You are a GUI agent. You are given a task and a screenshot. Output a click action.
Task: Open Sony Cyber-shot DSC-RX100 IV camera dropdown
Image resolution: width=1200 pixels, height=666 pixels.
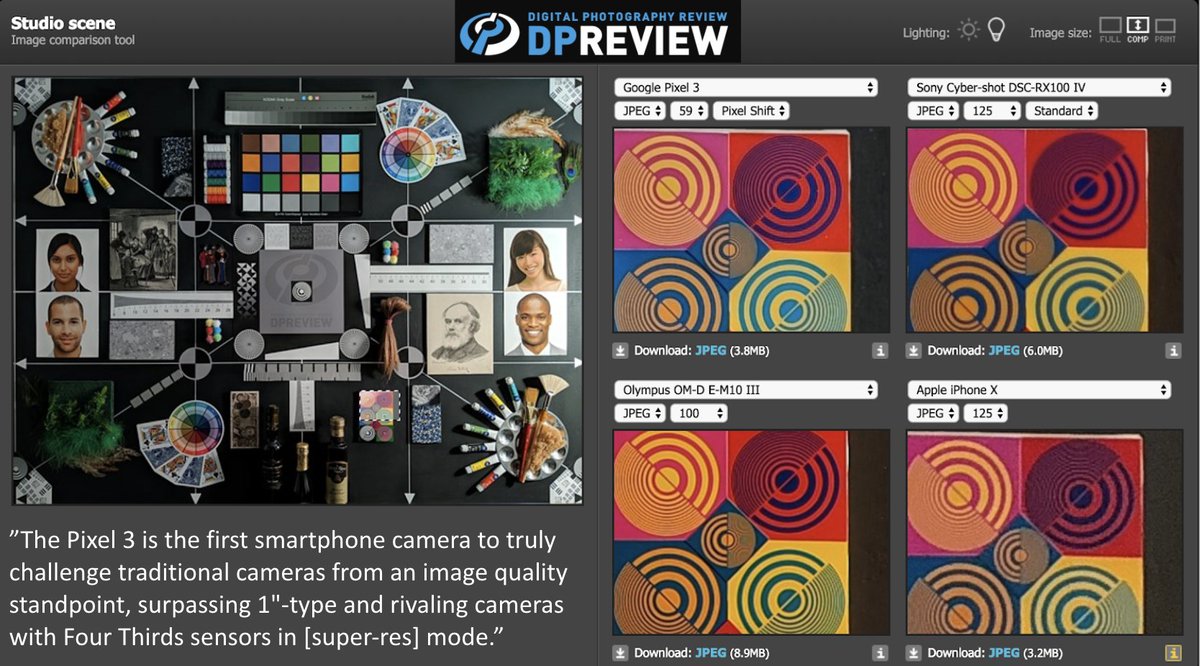point(1039,87)
